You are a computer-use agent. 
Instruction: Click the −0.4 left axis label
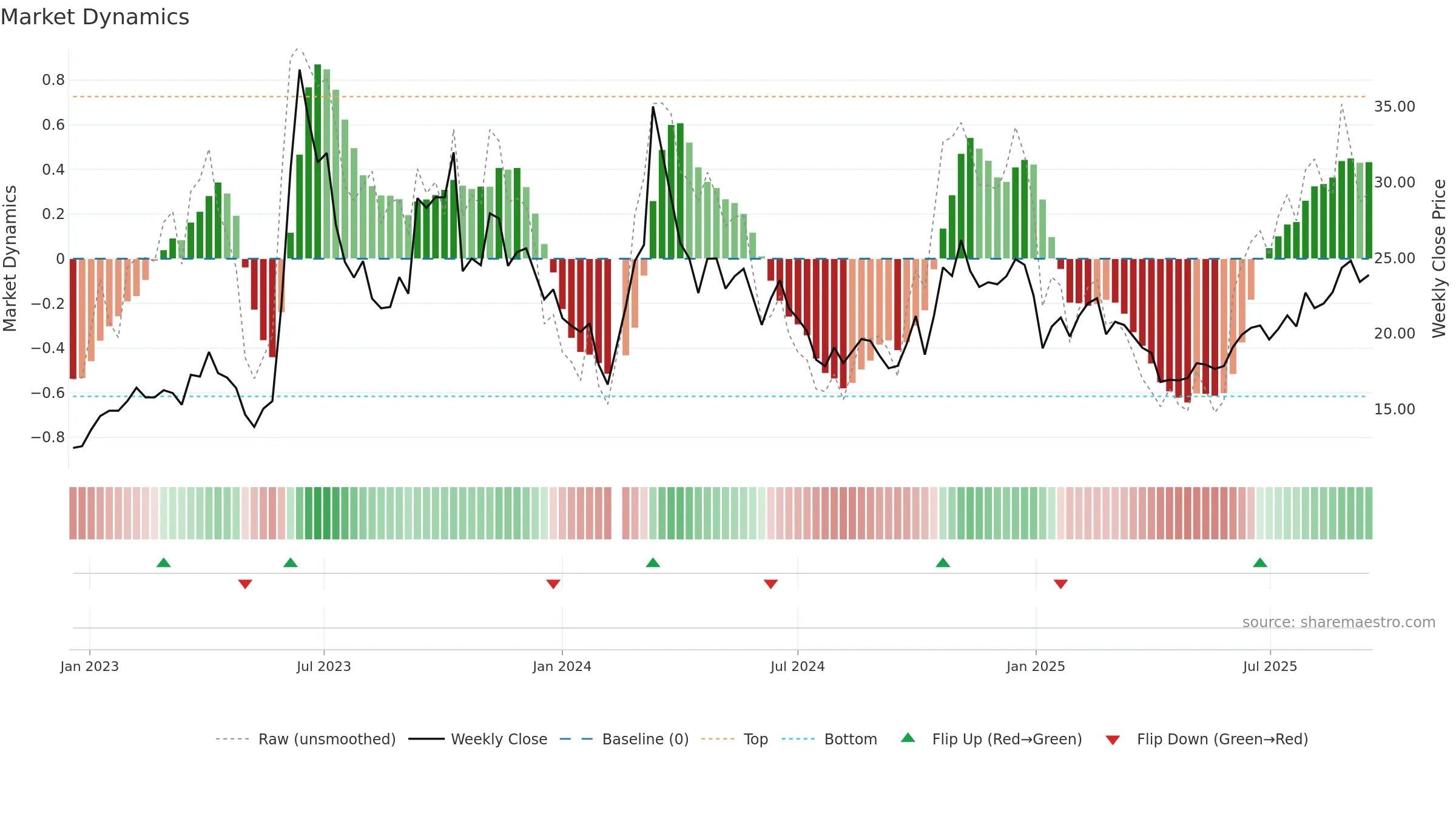(47, 348)
